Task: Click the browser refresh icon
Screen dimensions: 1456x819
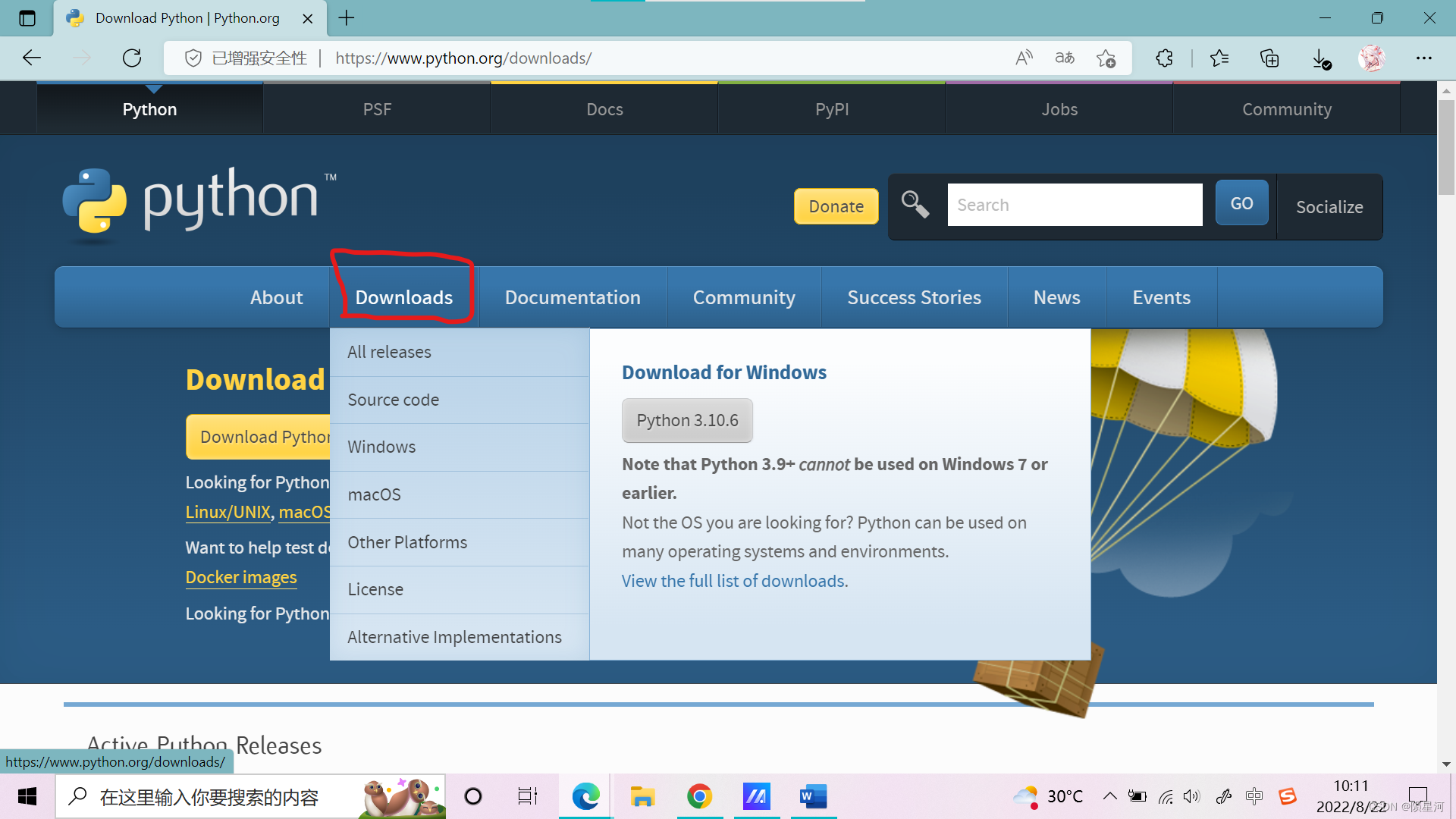Action: coord(132,58)
